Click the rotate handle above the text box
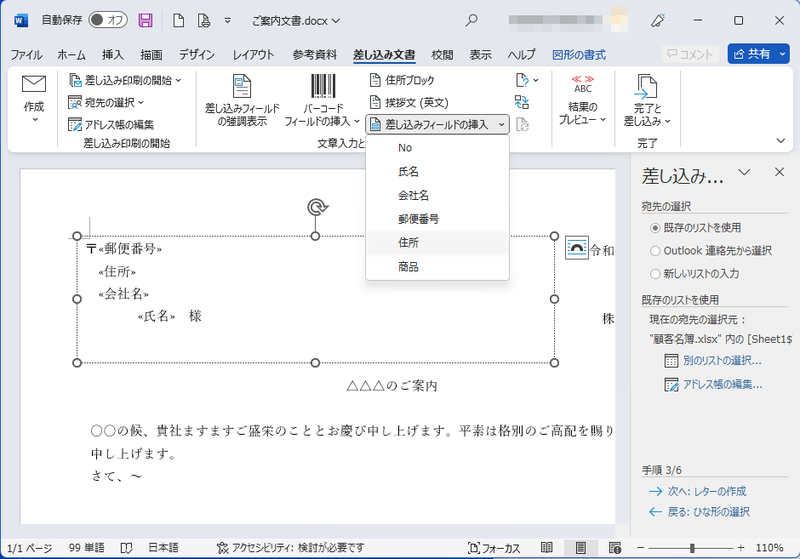The image size is (800, 559). (x=316, y=207)
